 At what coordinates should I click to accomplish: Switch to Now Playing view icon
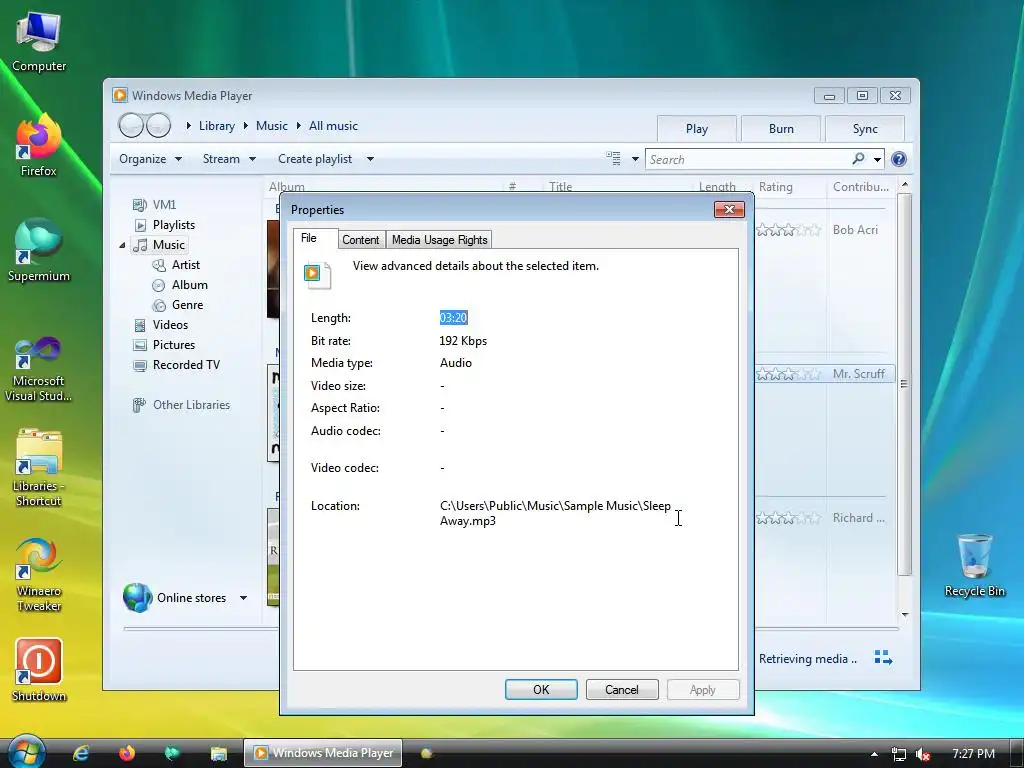pyautogui.click(x=883, y=658)
